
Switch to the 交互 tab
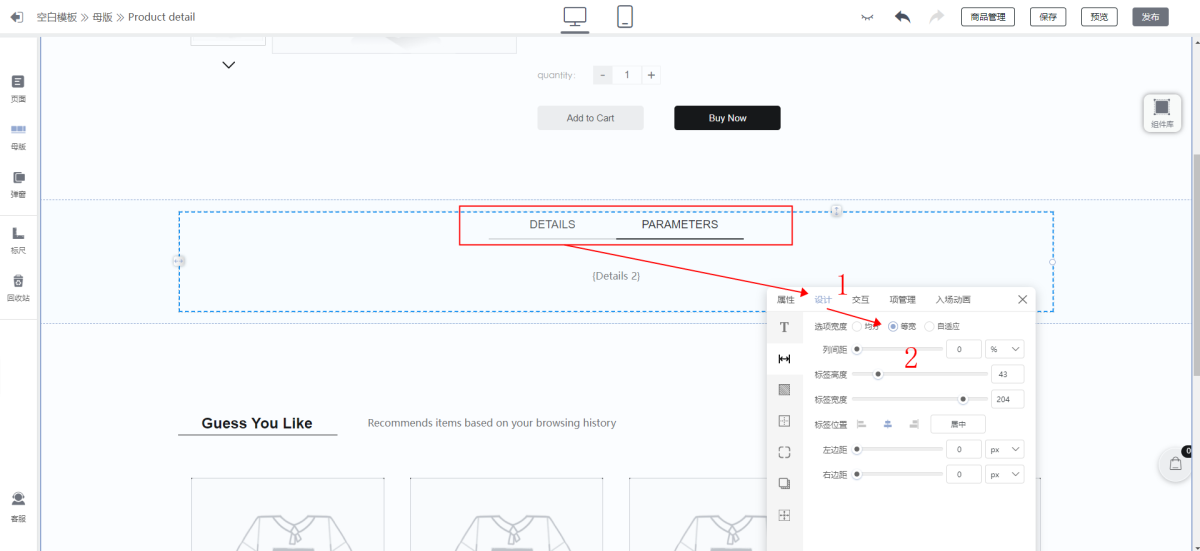(x=860, y=299)
